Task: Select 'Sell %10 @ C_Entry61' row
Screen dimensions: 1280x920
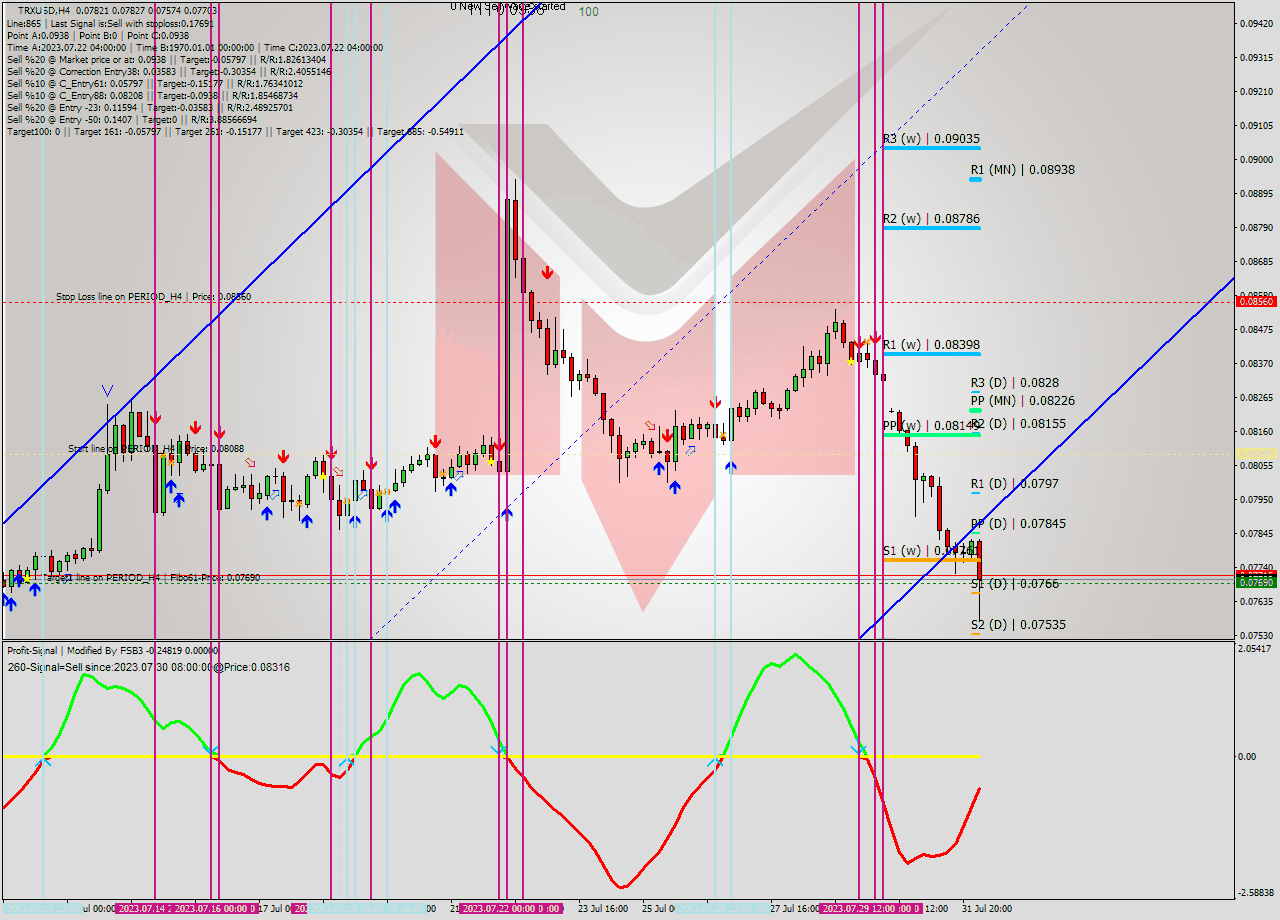Action: (x=154, y=83)
